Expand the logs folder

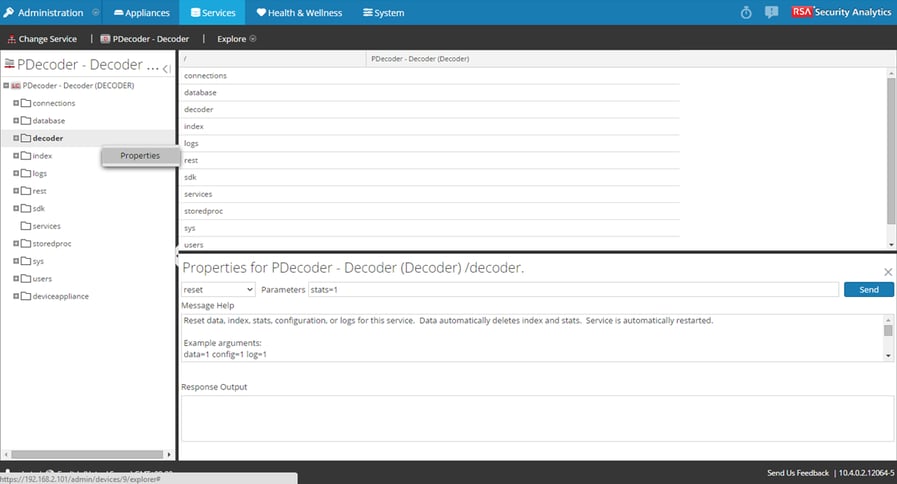[16, 173]
